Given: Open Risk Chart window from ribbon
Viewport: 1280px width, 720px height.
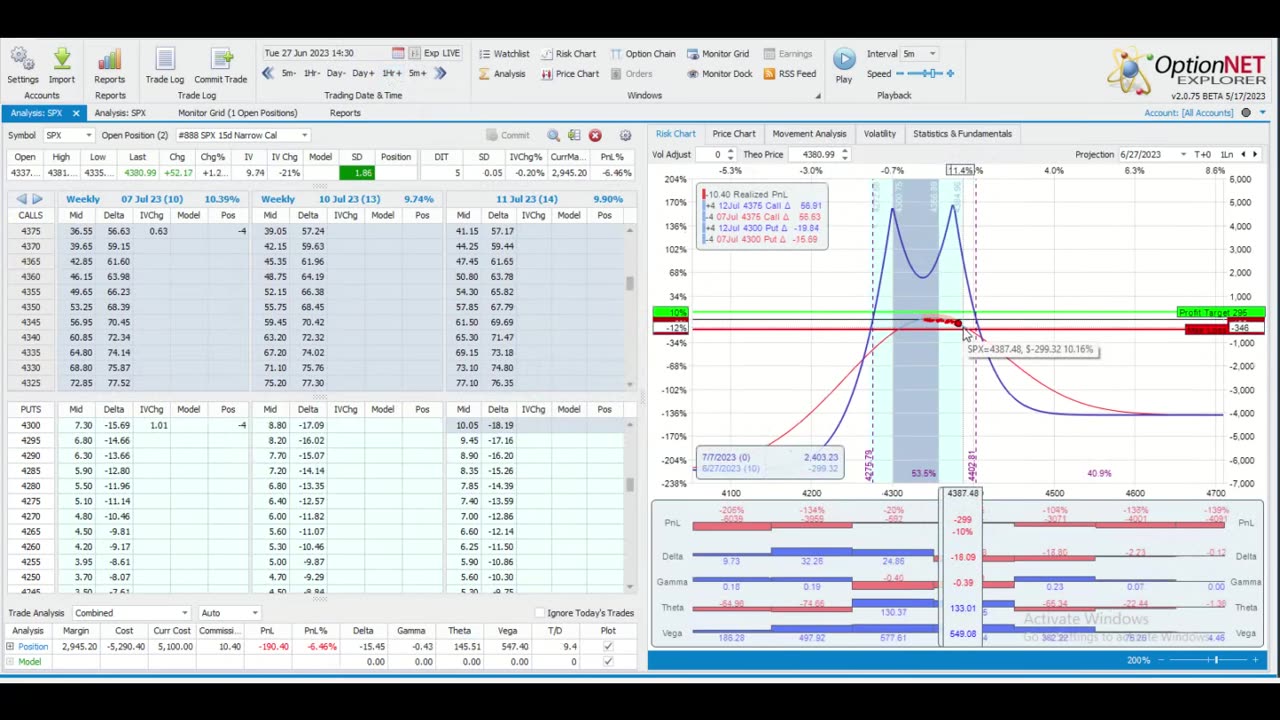Looking at the screenshot, I should (568, 54).
